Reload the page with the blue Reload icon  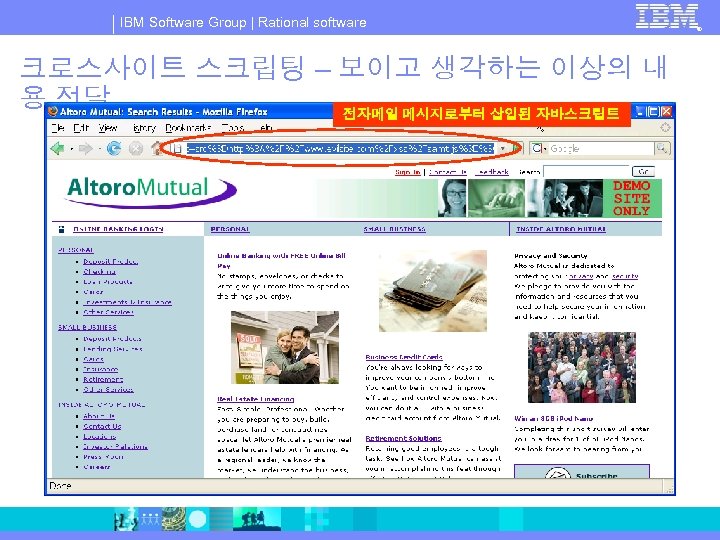(x=114, y=148)
